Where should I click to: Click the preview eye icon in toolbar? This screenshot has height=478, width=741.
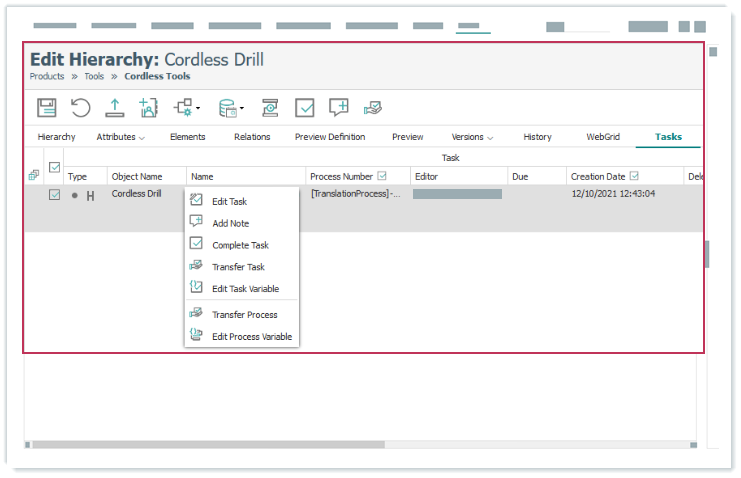[x=270, y=107]
